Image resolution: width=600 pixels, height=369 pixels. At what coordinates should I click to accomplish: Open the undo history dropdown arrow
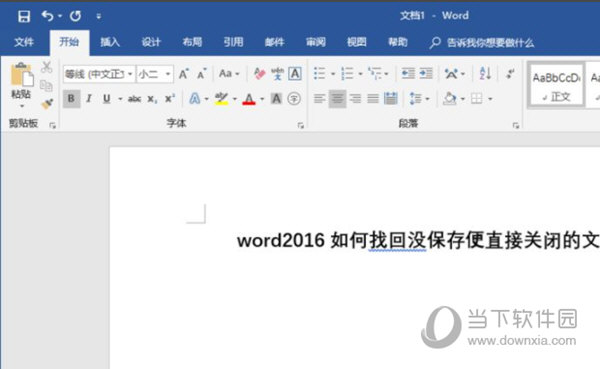(x=60, y=16)
